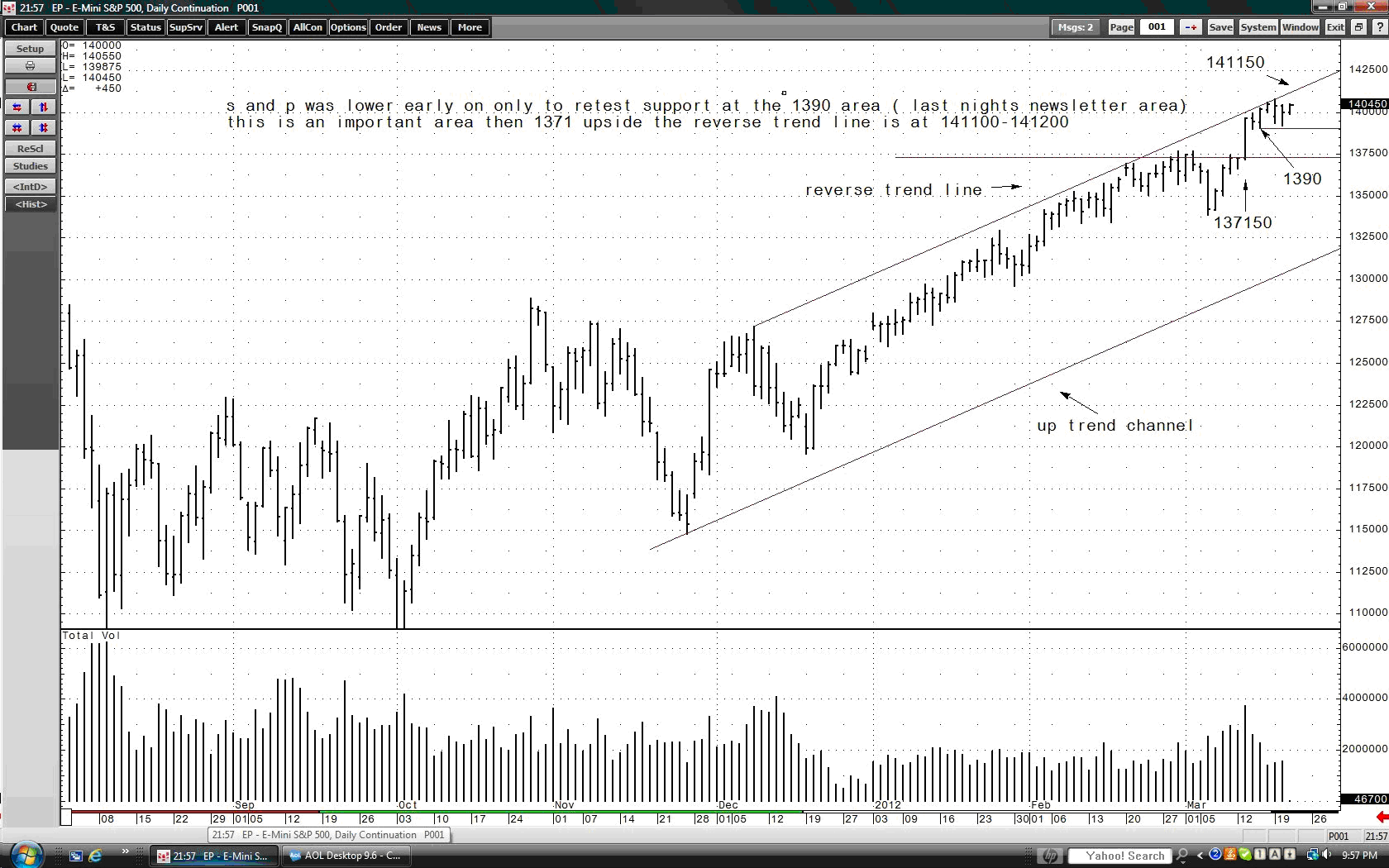Screen dimensions: 1389x868
Task: Open the News menu
Action: pyautogui.click(x=429, y=27)
